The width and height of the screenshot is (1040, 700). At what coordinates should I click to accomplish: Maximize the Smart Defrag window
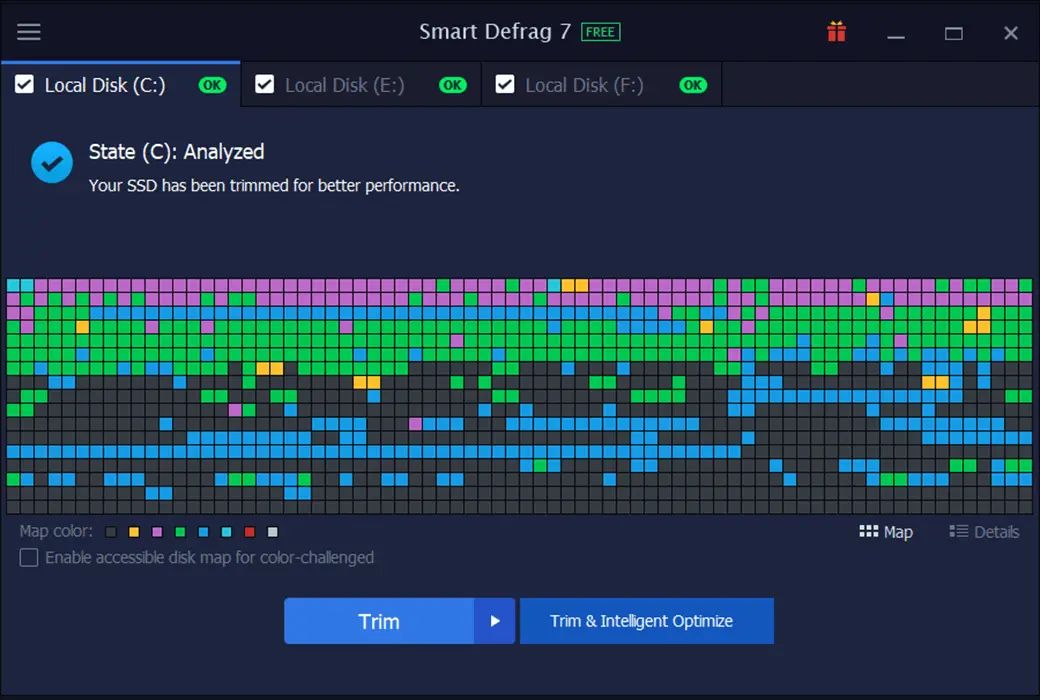click(954, 33)
